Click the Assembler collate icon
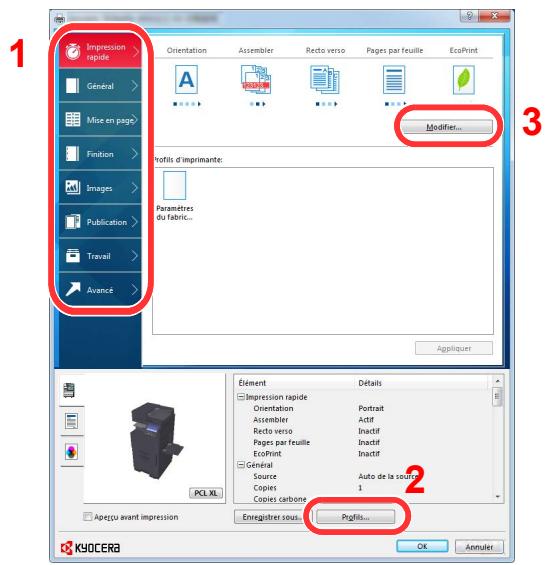The image size is (548, 565). point(256,79)
